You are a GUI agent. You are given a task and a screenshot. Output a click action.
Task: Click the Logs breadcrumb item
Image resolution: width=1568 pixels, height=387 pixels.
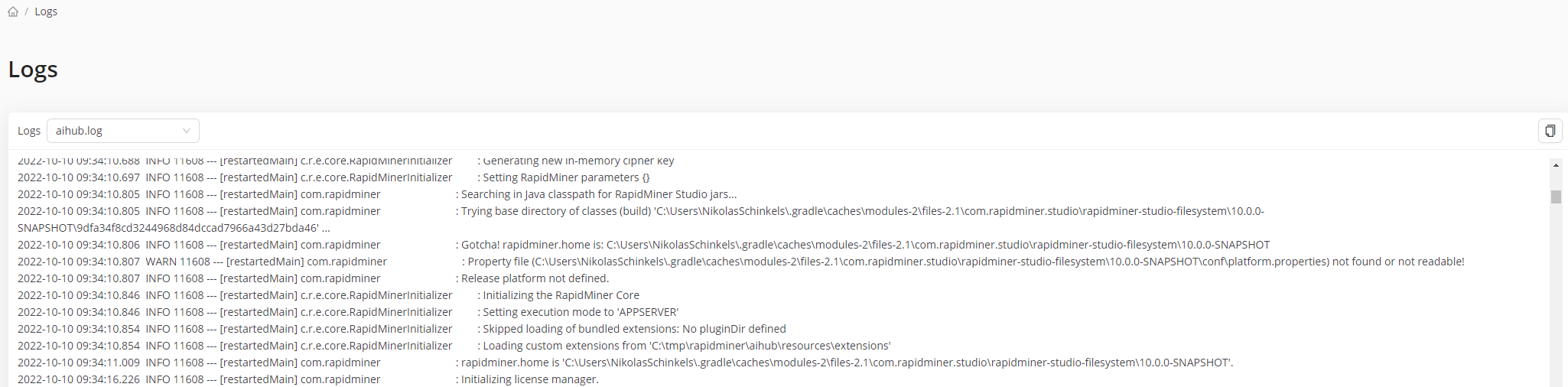pyautogui.click(x=46, y=11)
